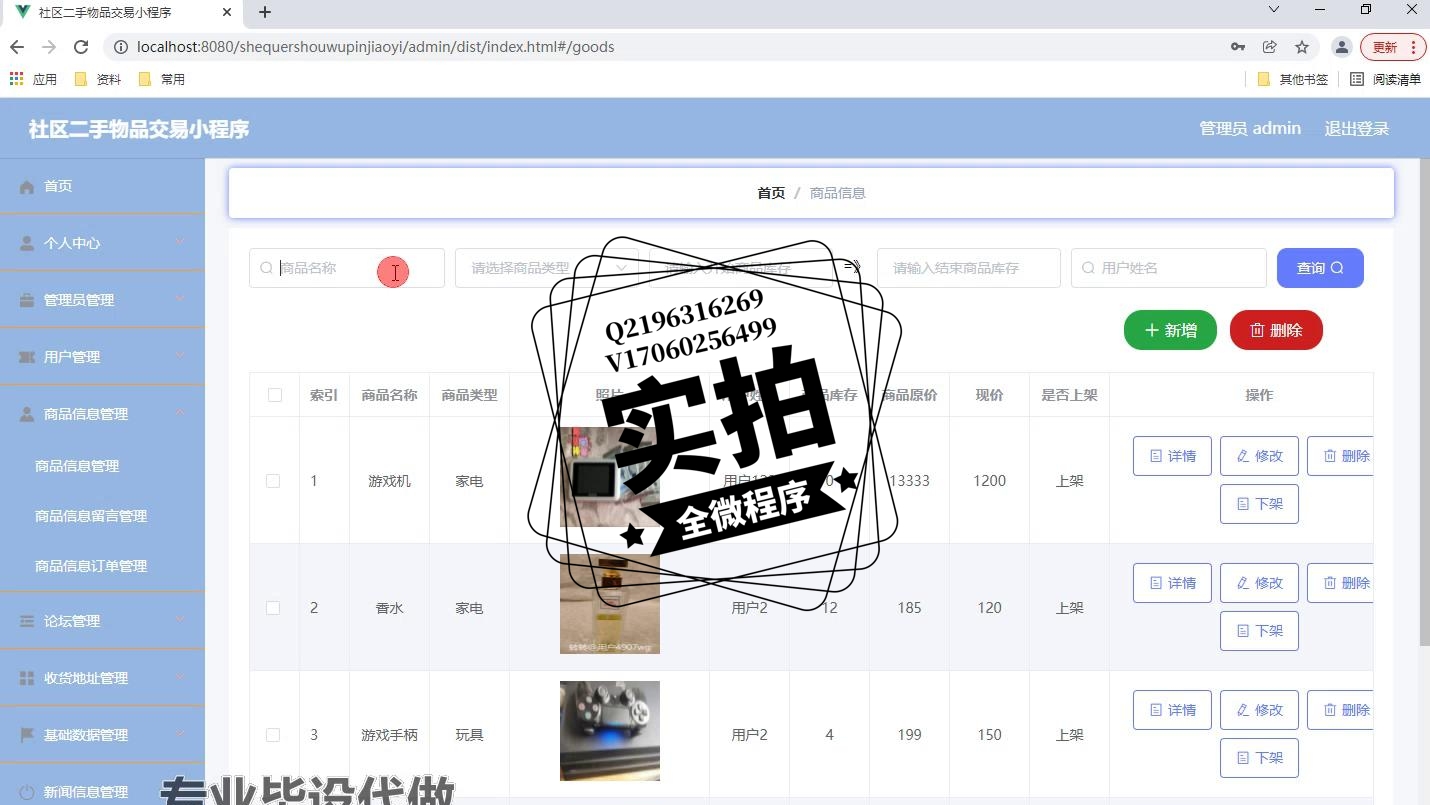This screenshot has width=1430, height=805.
Task: Click the browser reload icon
Action: 82,47
